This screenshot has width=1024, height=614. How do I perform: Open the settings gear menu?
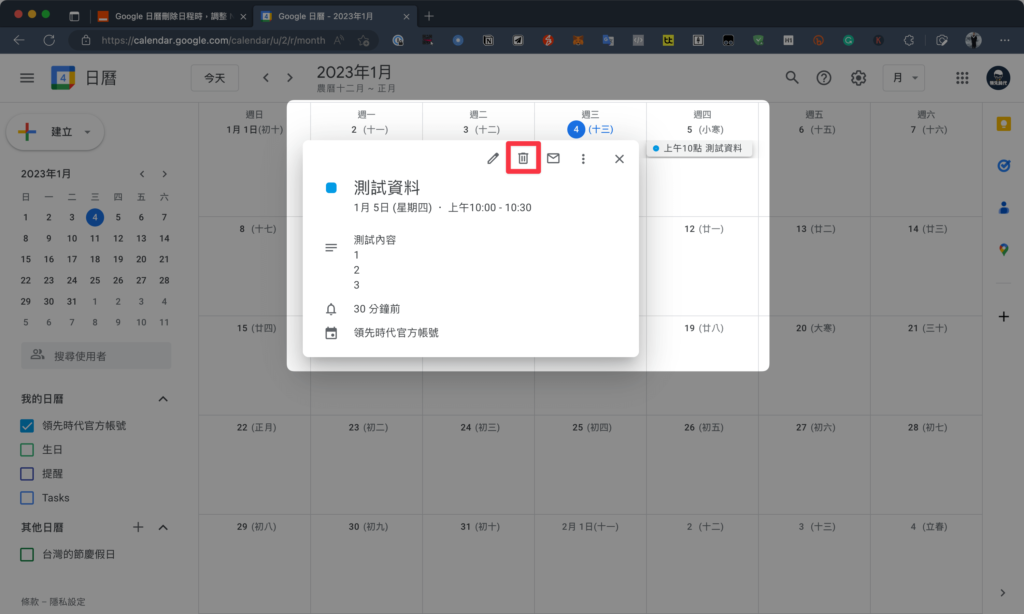pyautogui.click(x=858, y=78)
